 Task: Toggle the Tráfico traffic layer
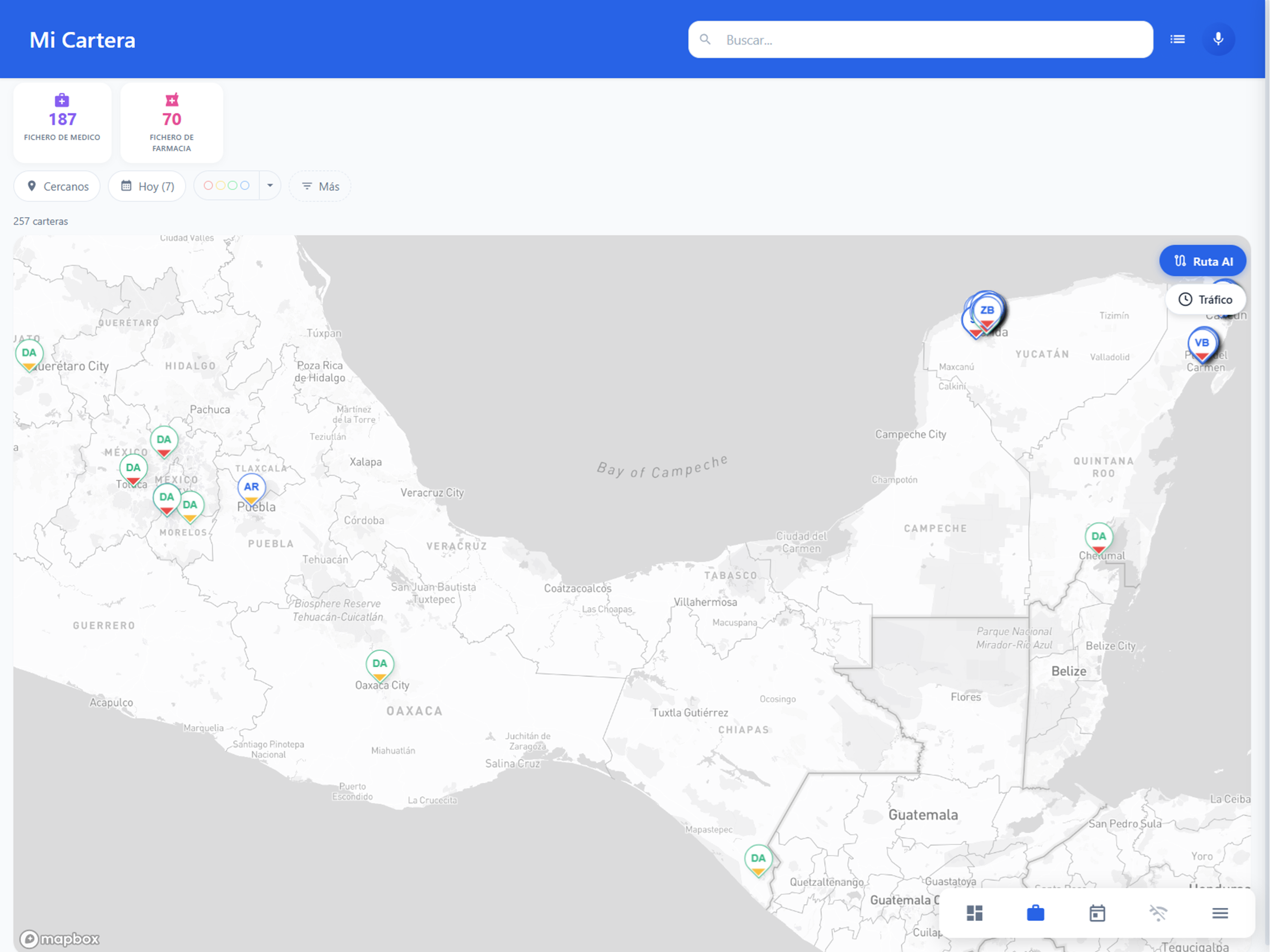pos(1205,299)
